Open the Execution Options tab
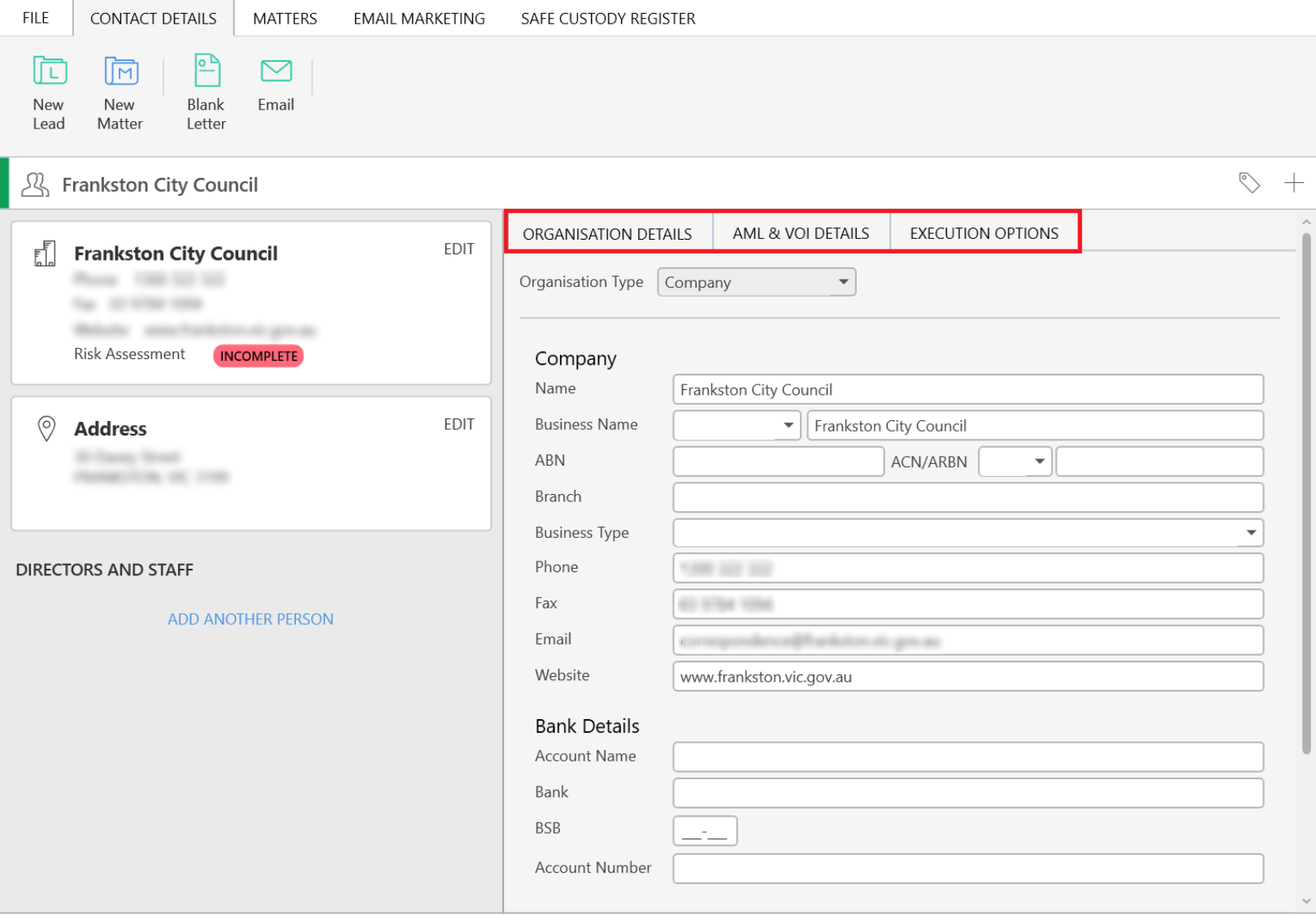 click(x=984, y=233)
